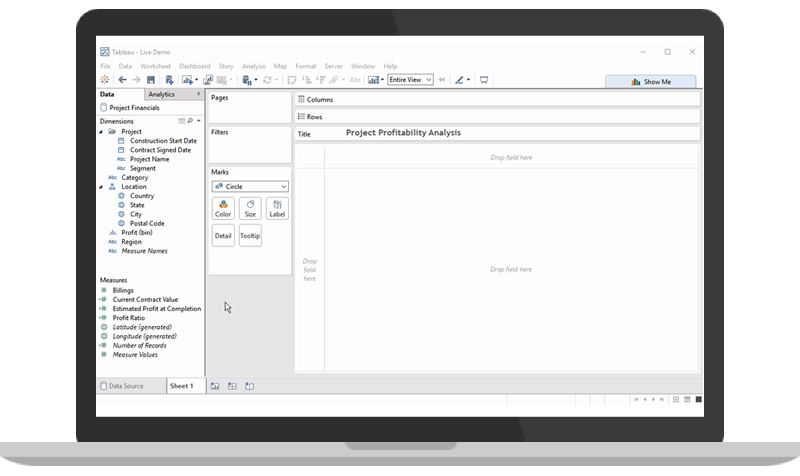800x476 pixels.
Task: Click the Duplicate Sheet toolbar icon
Action: pyautogui.click(x=208, y=80)
